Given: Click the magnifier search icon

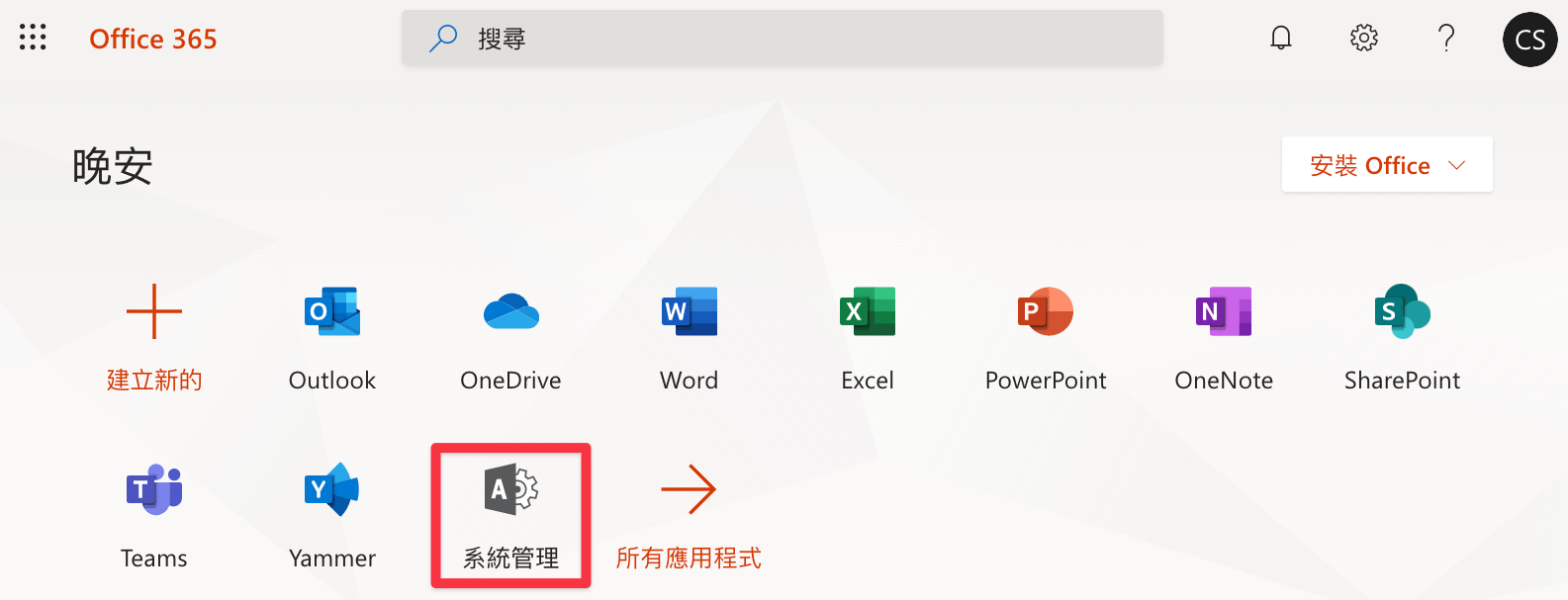Looking at the screenshot, I should tap(443, 38).
